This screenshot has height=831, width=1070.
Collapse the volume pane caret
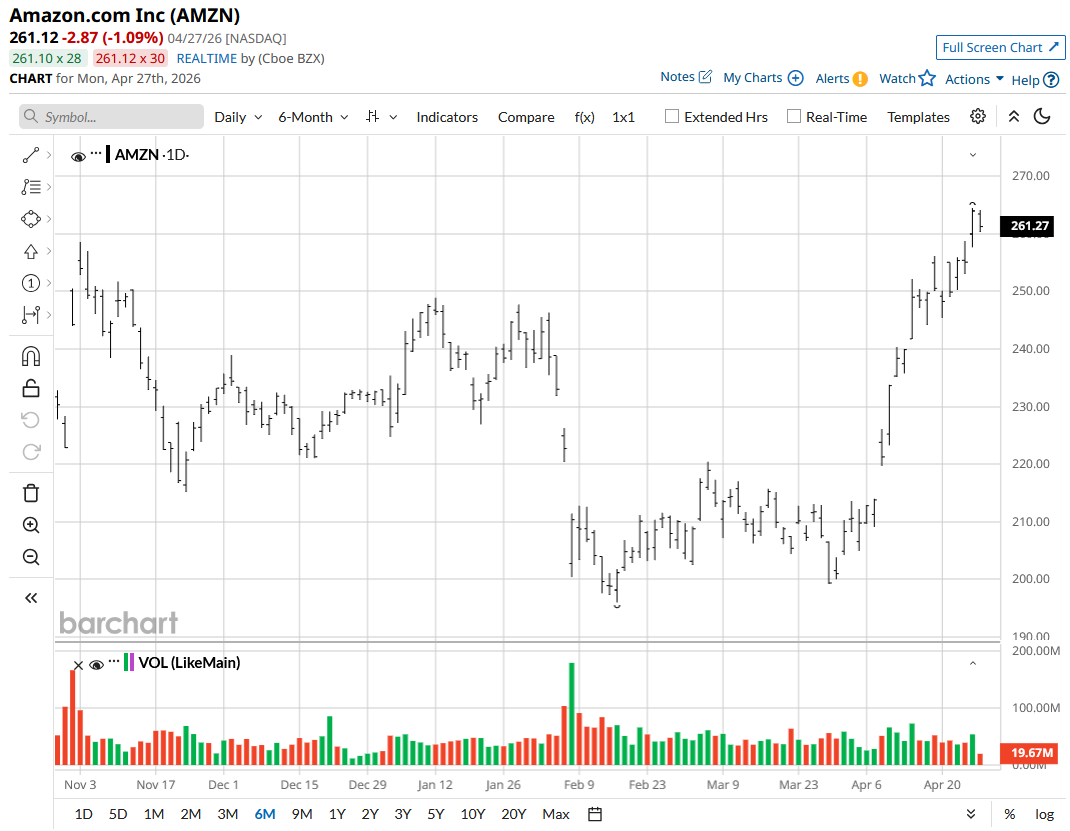point(973,663)
